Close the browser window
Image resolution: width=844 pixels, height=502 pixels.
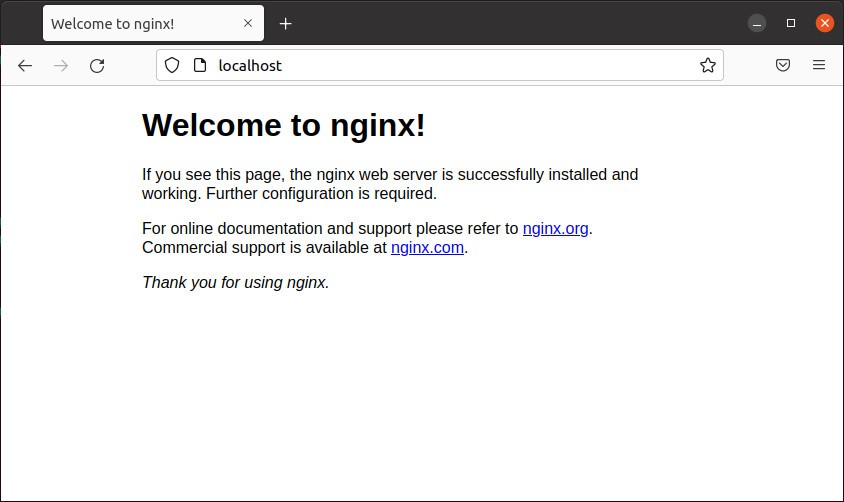(x=825, y=23)
